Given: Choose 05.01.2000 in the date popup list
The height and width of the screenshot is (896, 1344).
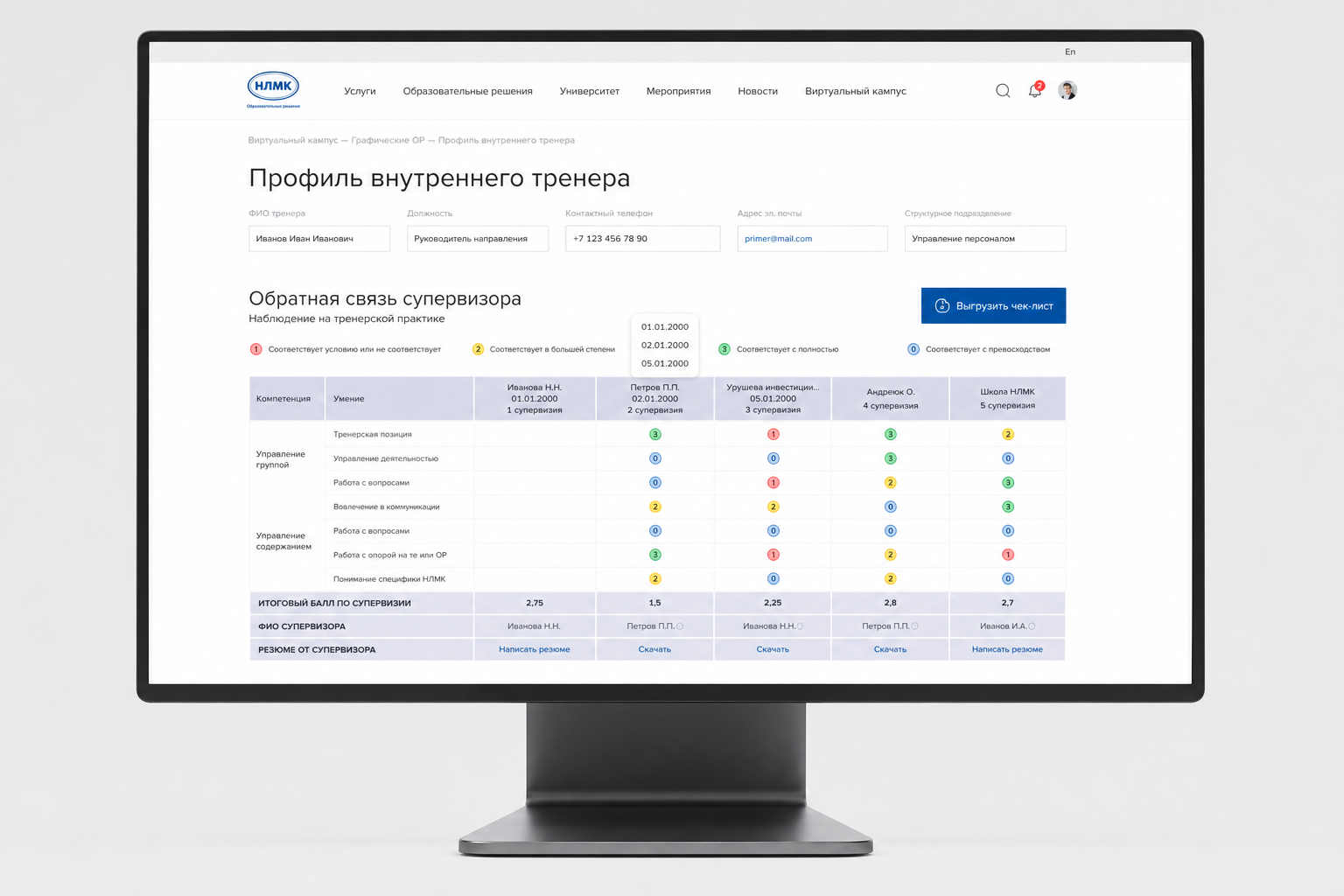Looking at the screenshot, I should click(665, 364).
